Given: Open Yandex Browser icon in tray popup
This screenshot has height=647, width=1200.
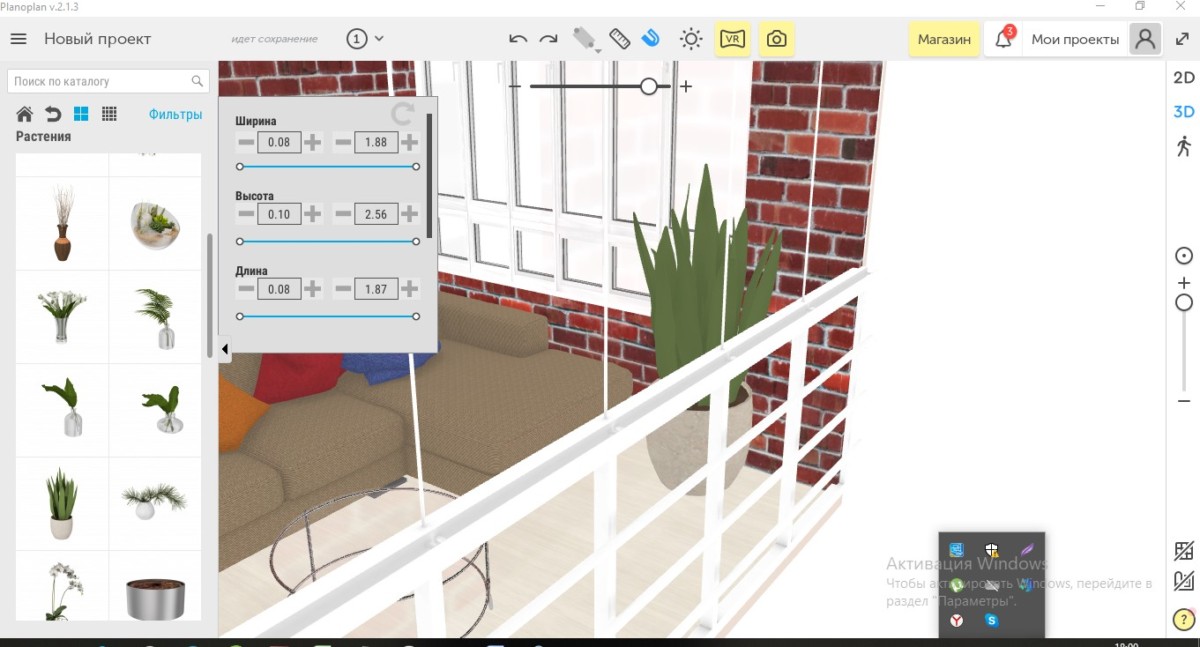Looking at the screenshot, I should (957, 620).
